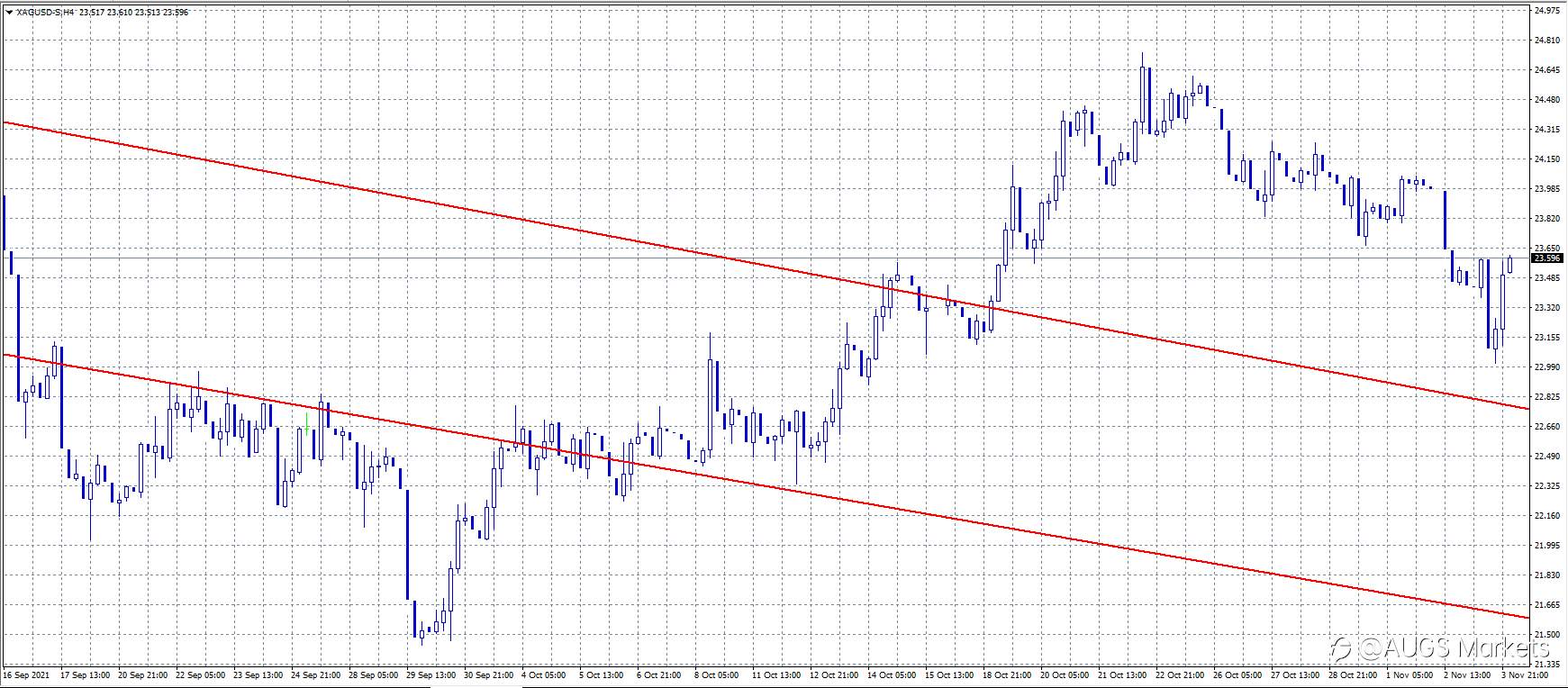The height and width of the screenshot is (688, 1568).
Task: Click the 16 Sep 2021 date label
Action: 24,674
